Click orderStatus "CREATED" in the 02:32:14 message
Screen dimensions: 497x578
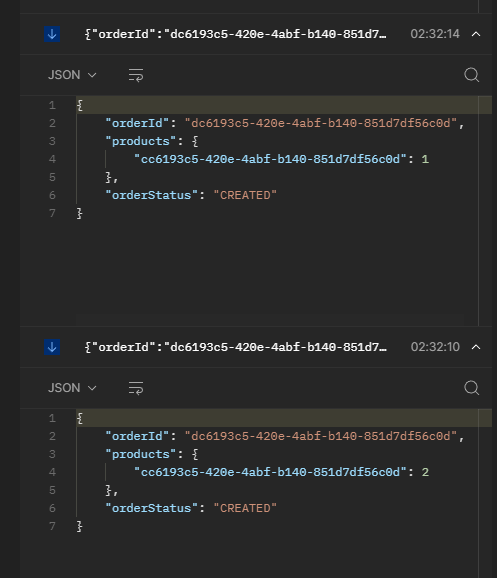point(245,195)
